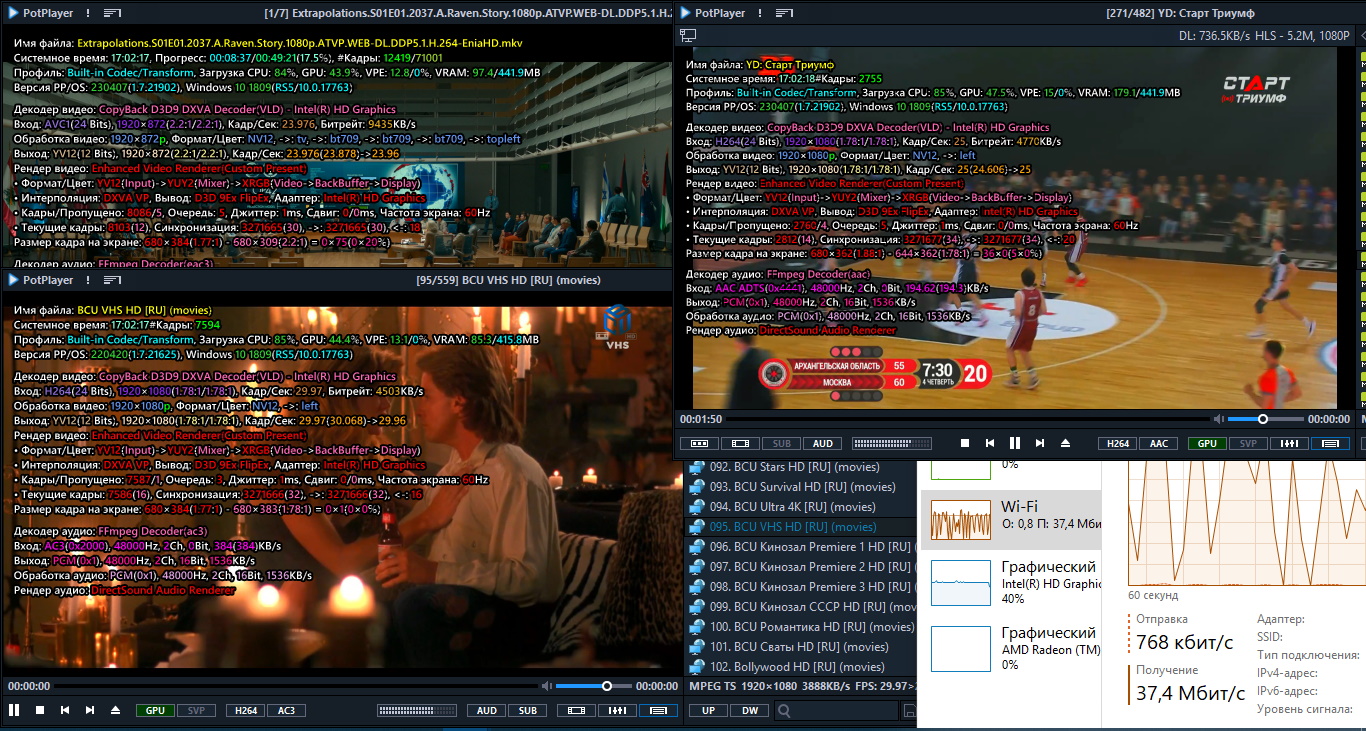Screen dimensions: 1366x731
Task: Click the monitor icon below PotPlayer in Старт Триумф window
Action: pos(688,35)
